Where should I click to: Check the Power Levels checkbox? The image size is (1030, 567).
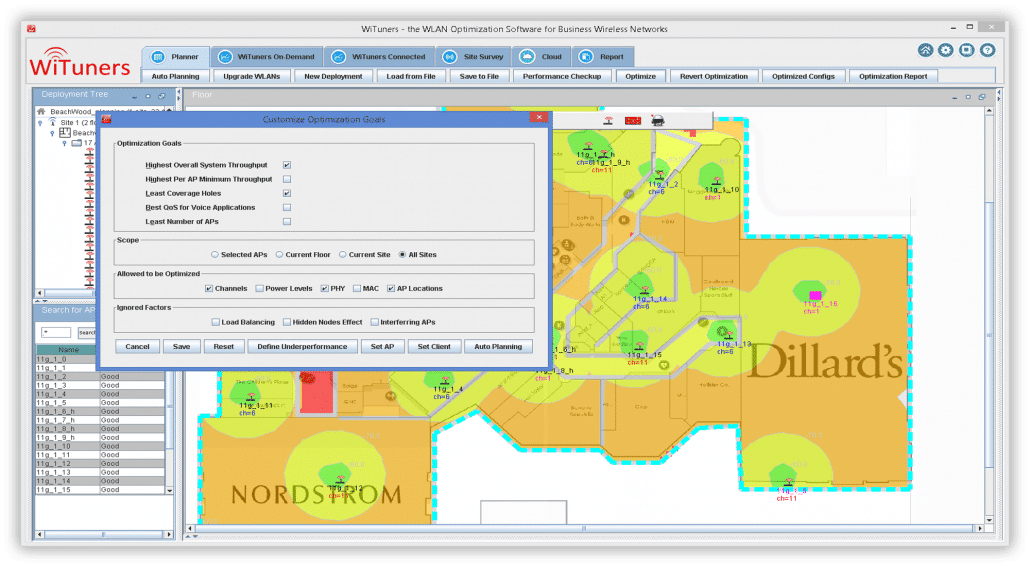click(x=259, y=288)
